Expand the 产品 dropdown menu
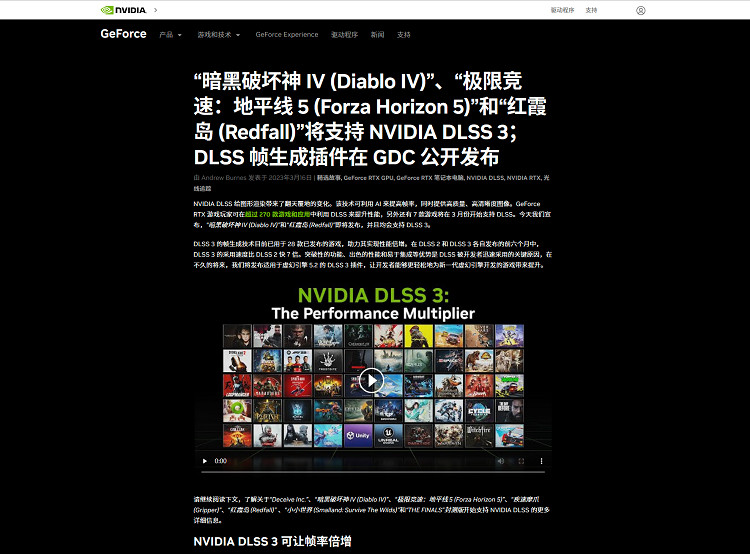 (x=170, y=34)
